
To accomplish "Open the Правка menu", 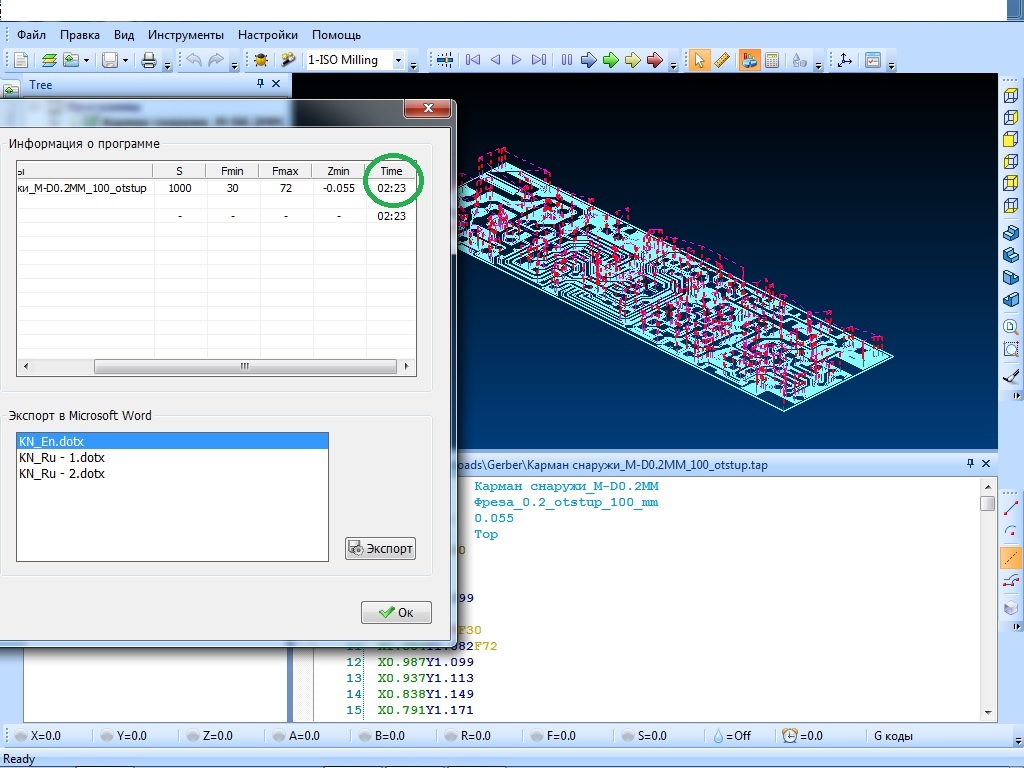I will [80, 35].
